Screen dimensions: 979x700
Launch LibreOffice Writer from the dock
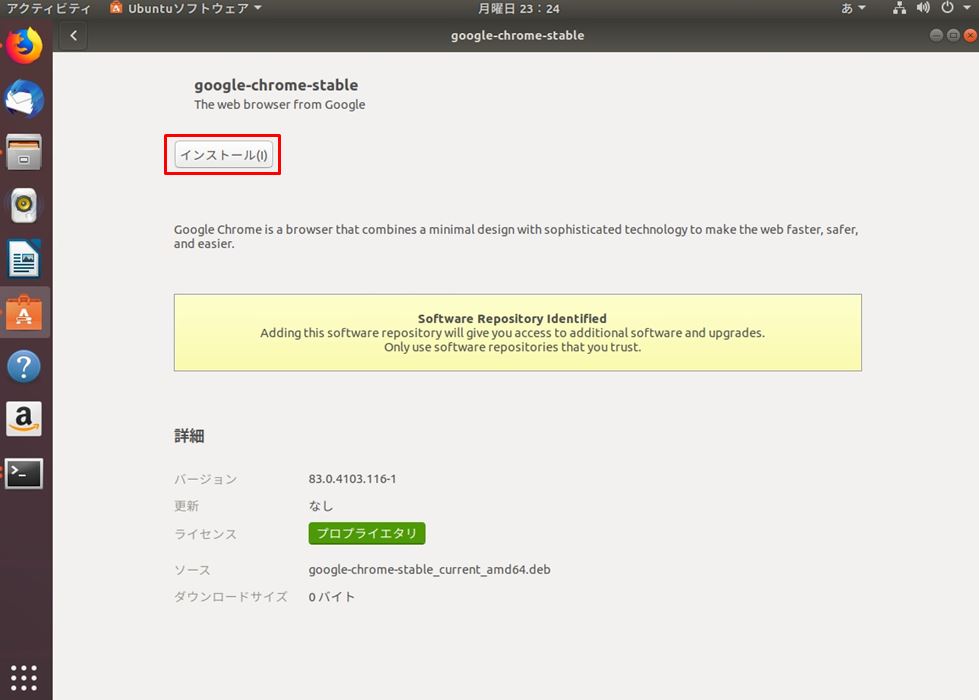pyautogui.click(x=24, y=259)
